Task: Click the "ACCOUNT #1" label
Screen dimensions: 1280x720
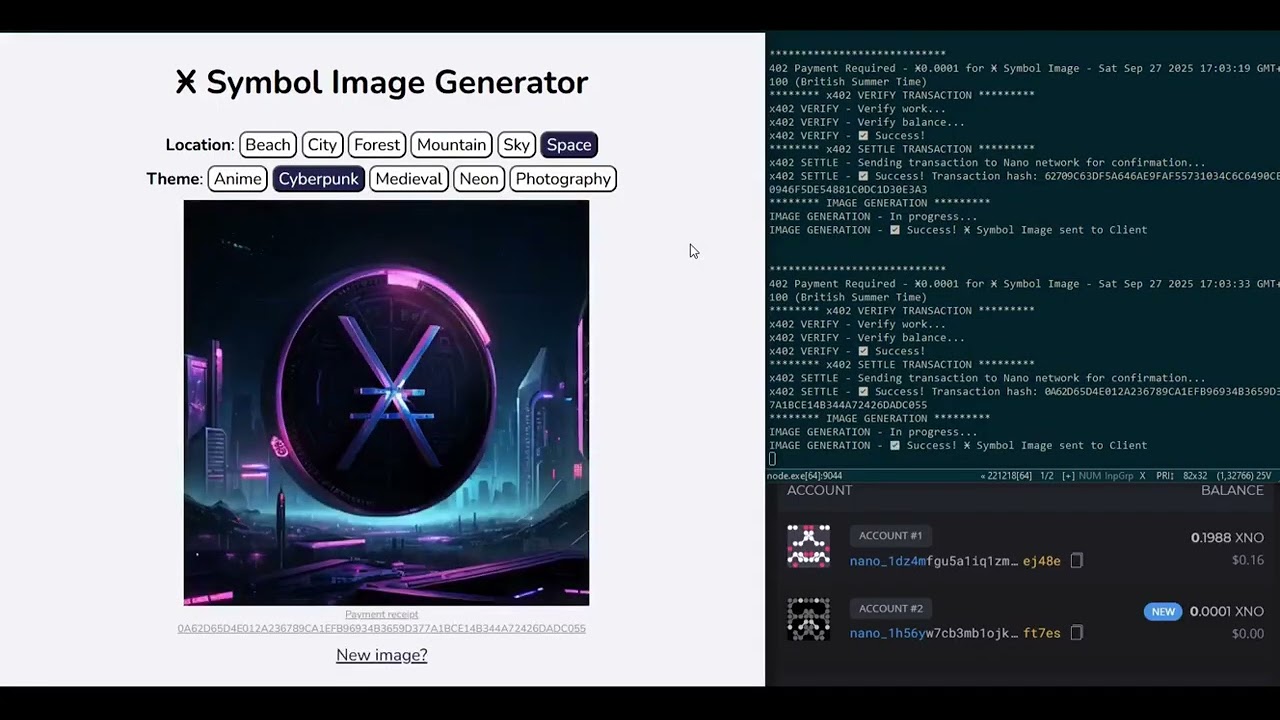Action: pyautogui.click(x=890, y=536)
